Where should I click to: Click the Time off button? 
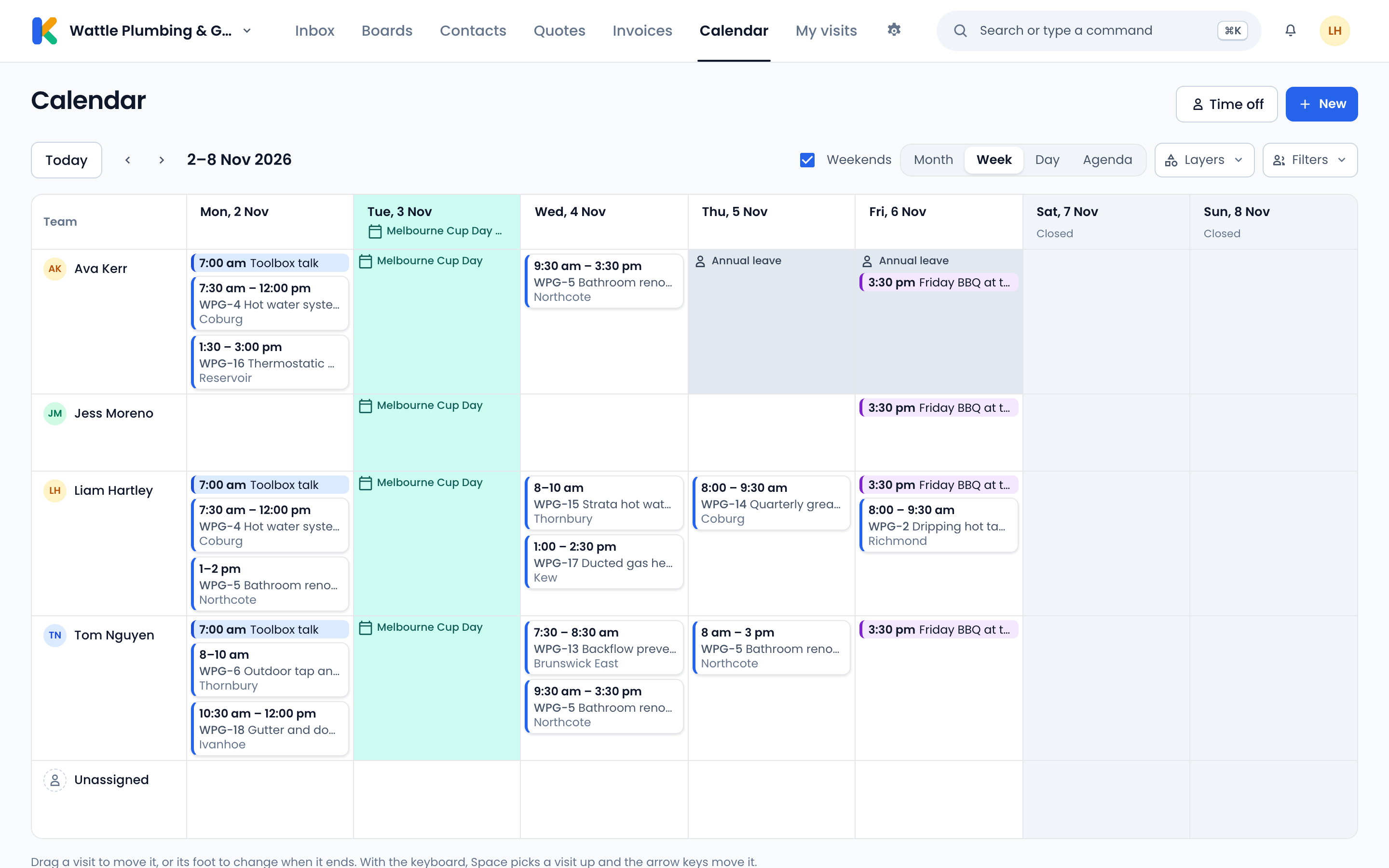1226,104
